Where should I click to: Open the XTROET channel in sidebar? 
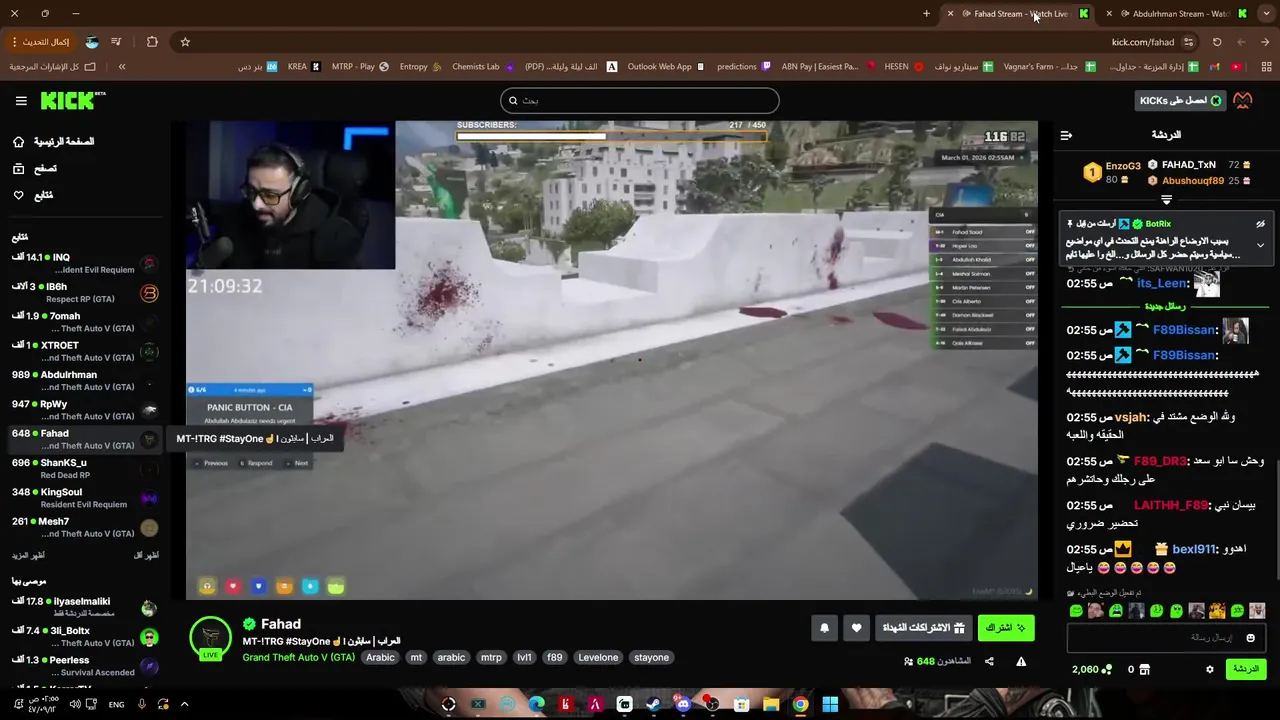tap(85, 351)
